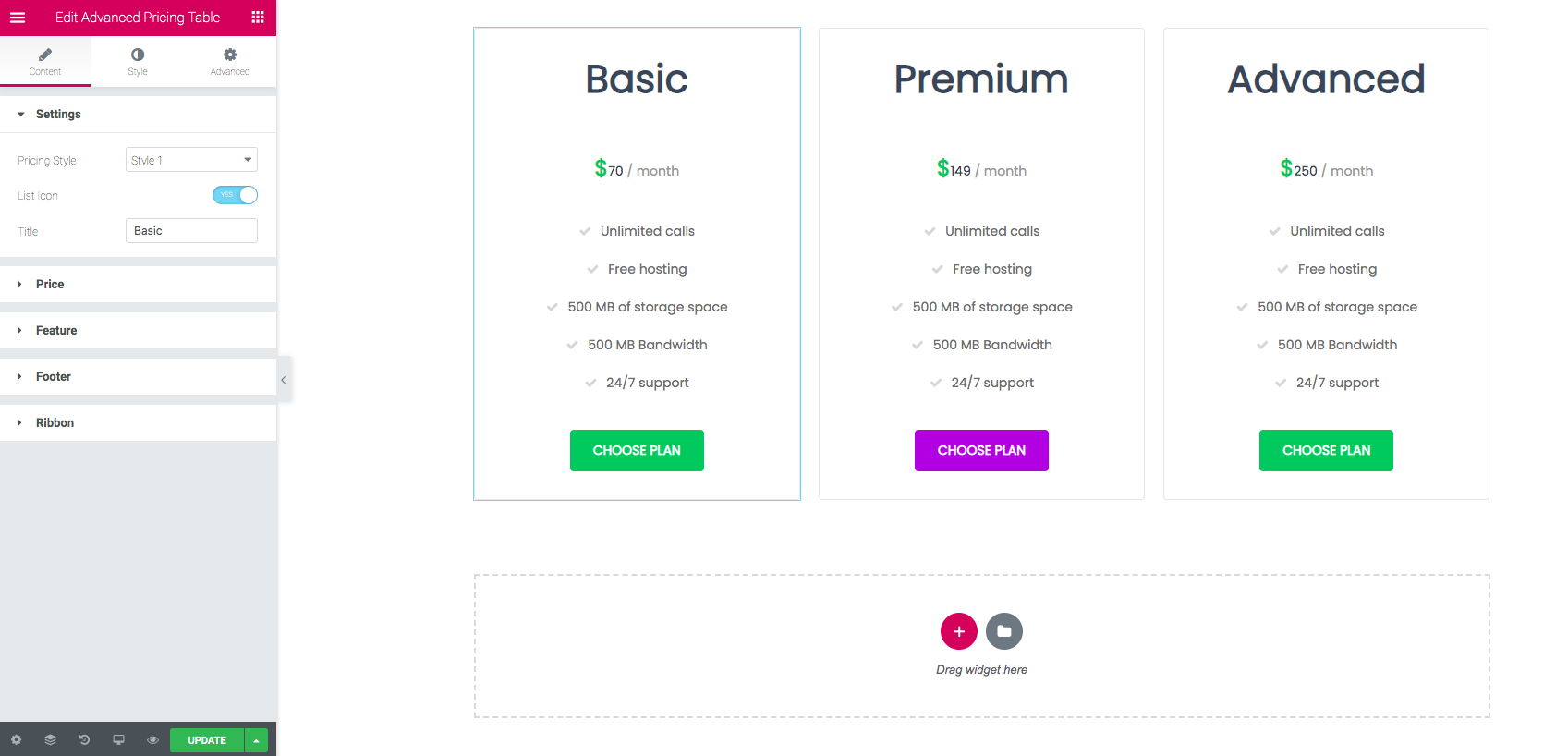
Task: Click the add new section plus icon
Action: [959, 631]
